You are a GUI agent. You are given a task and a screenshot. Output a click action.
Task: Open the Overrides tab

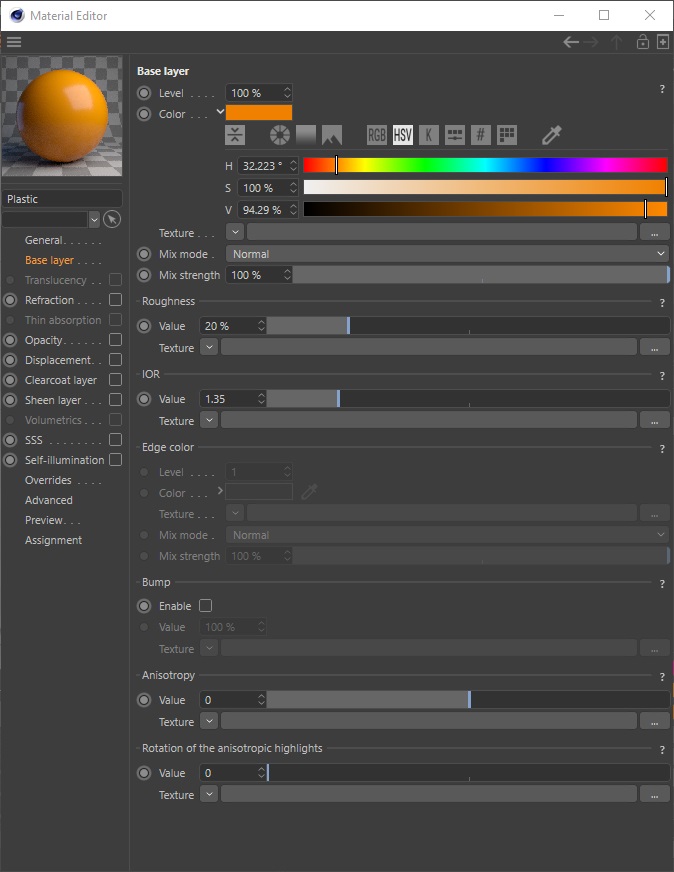48,480
